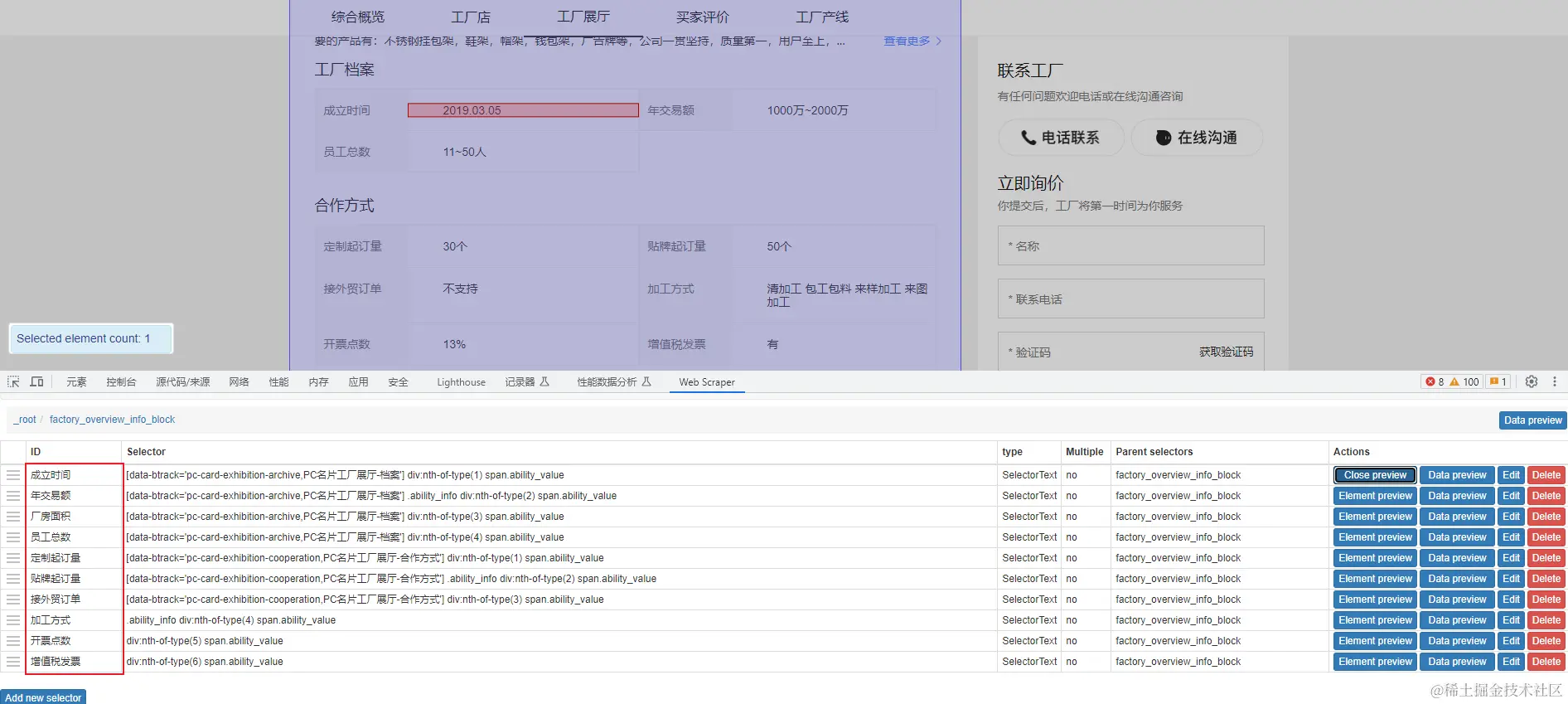Grab drag handle of 成立时间 row

[13, 475]
